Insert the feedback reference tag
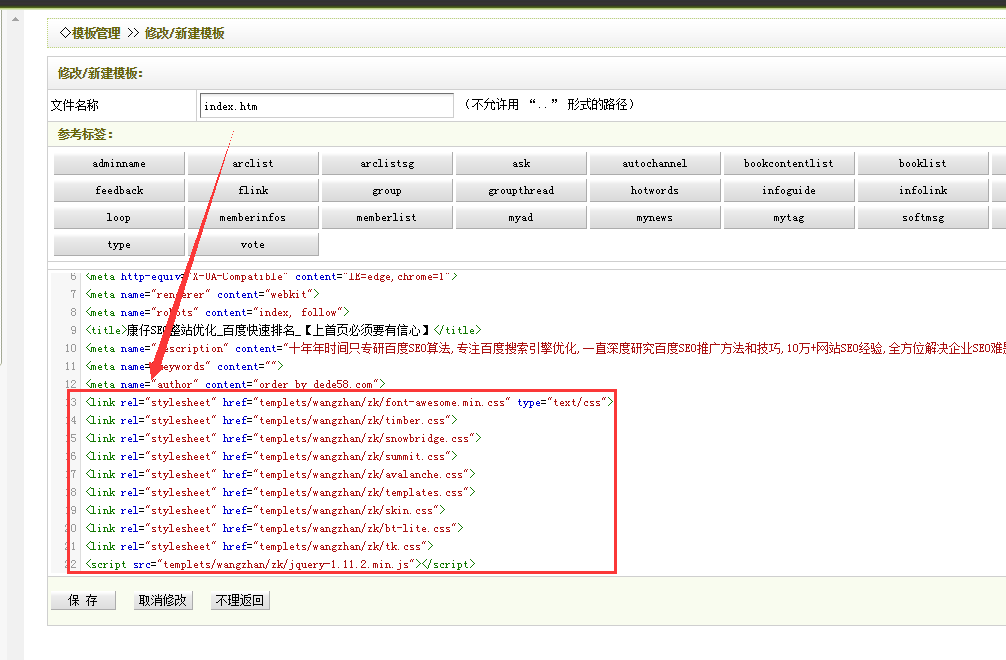This screenshot has width=1006, height=660. pyautogui.click(x=119, y=190)
